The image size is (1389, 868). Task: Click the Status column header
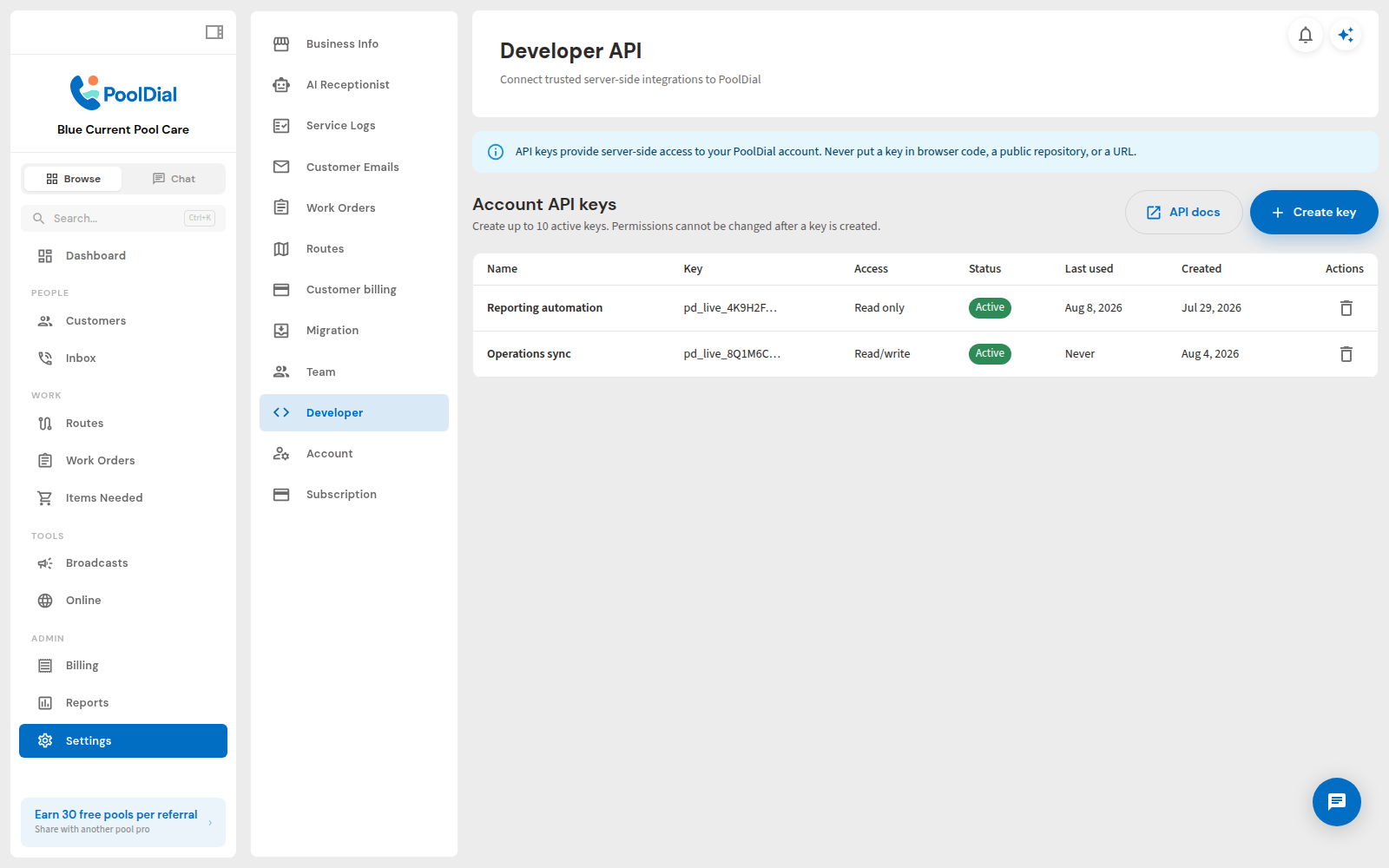(984, 269)
